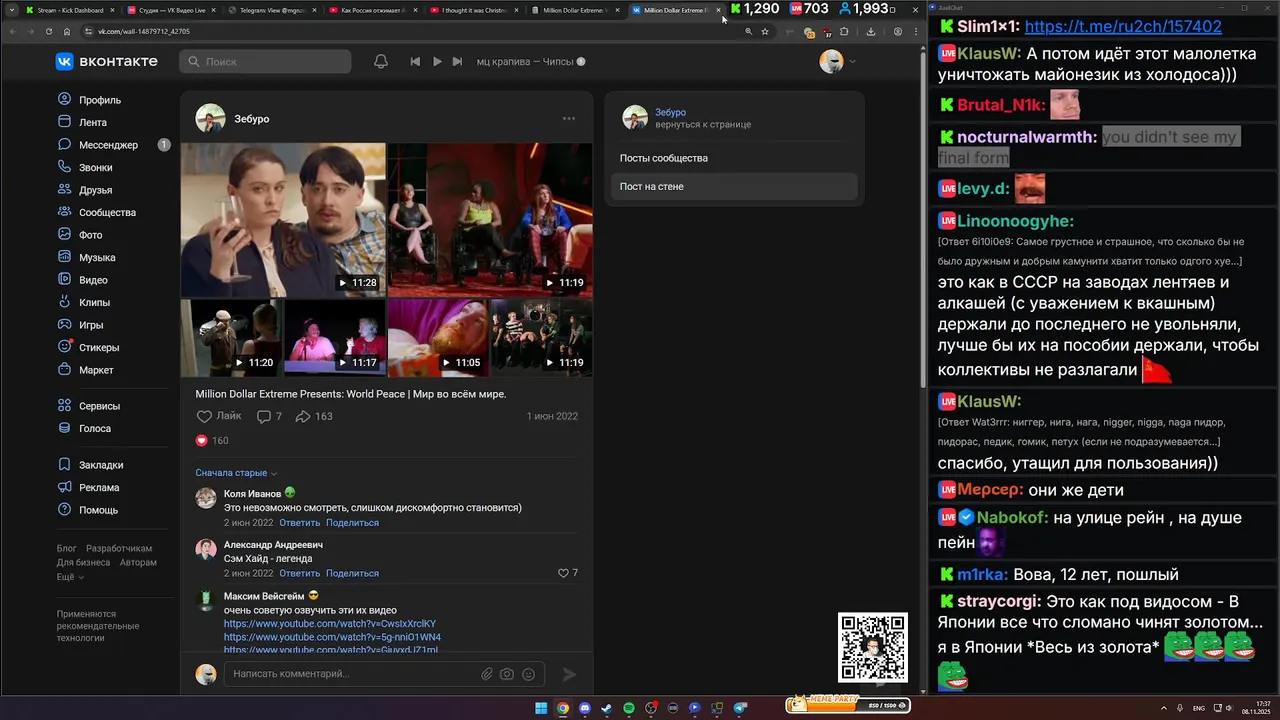Open Steam from the Windows taskbar

(607, 708)
